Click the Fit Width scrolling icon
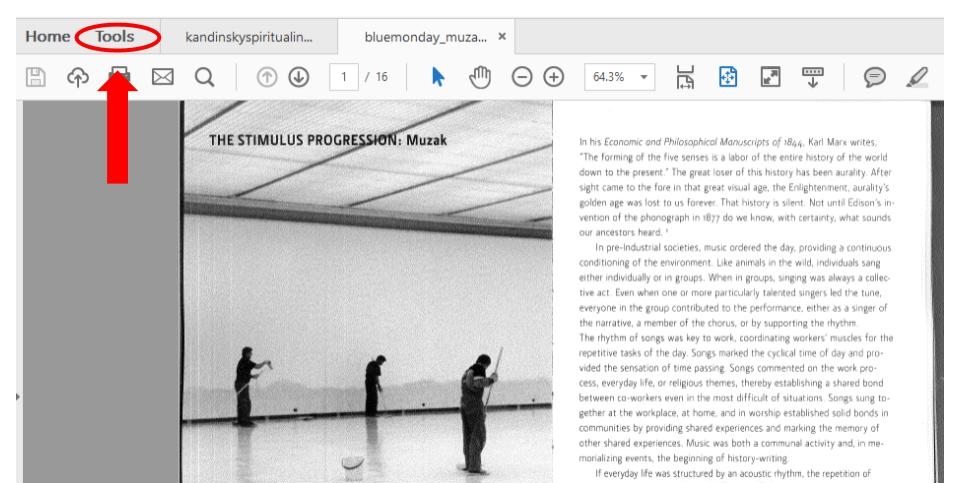This screenshot has width=960, height=483. [x=685, y=77]
